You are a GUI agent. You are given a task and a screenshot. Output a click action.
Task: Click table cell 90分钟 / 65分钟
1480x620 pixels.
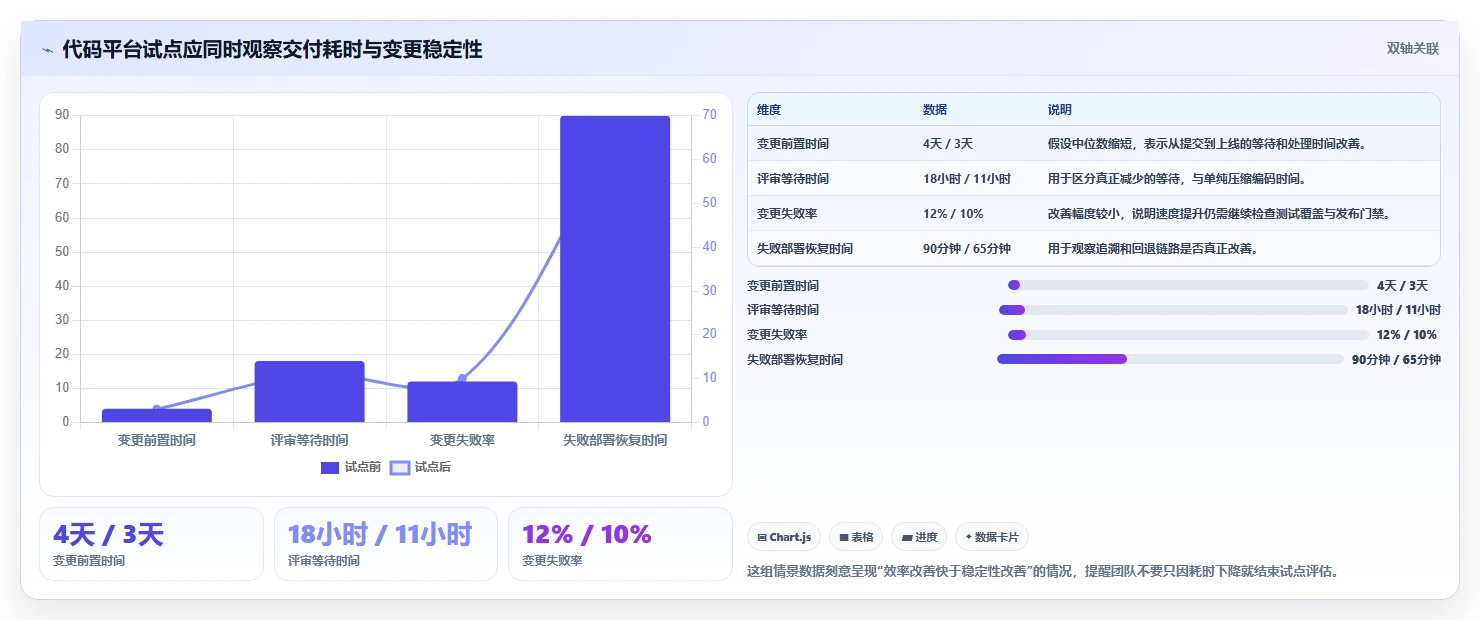(967, 249)
